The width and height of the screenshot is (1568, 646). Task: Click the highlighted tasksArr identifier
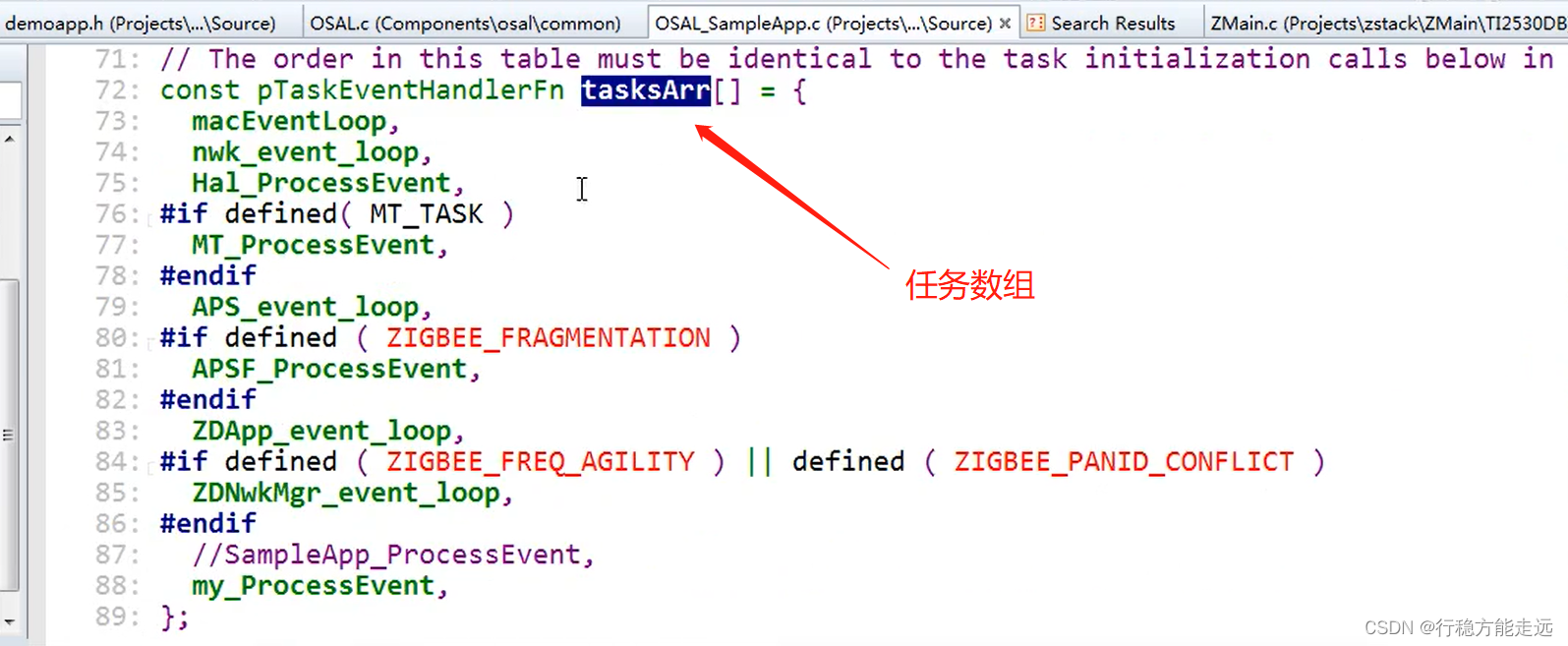tap(646, 90)
